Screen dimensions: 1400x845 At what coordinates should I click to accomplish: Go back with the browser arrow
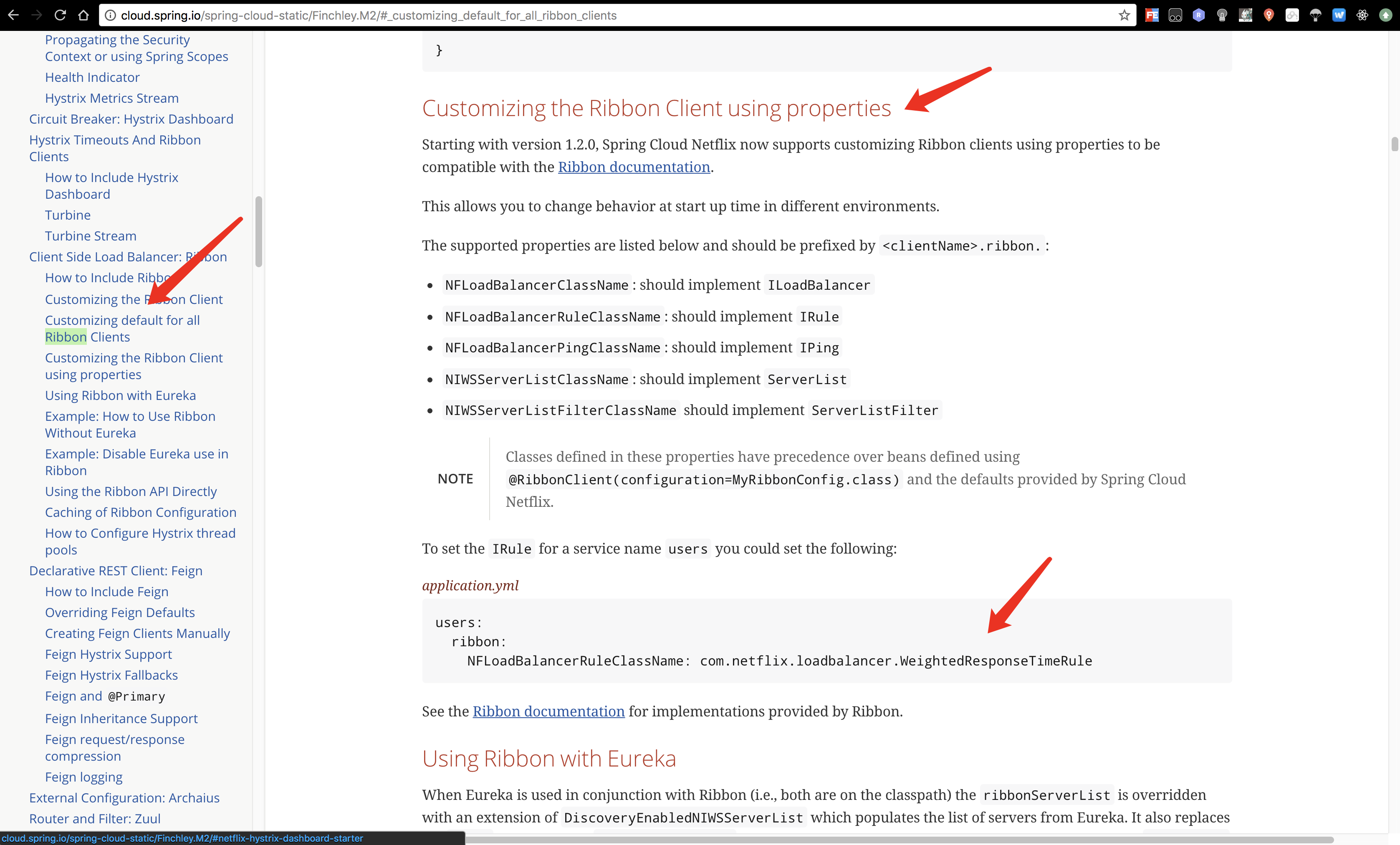14,15
